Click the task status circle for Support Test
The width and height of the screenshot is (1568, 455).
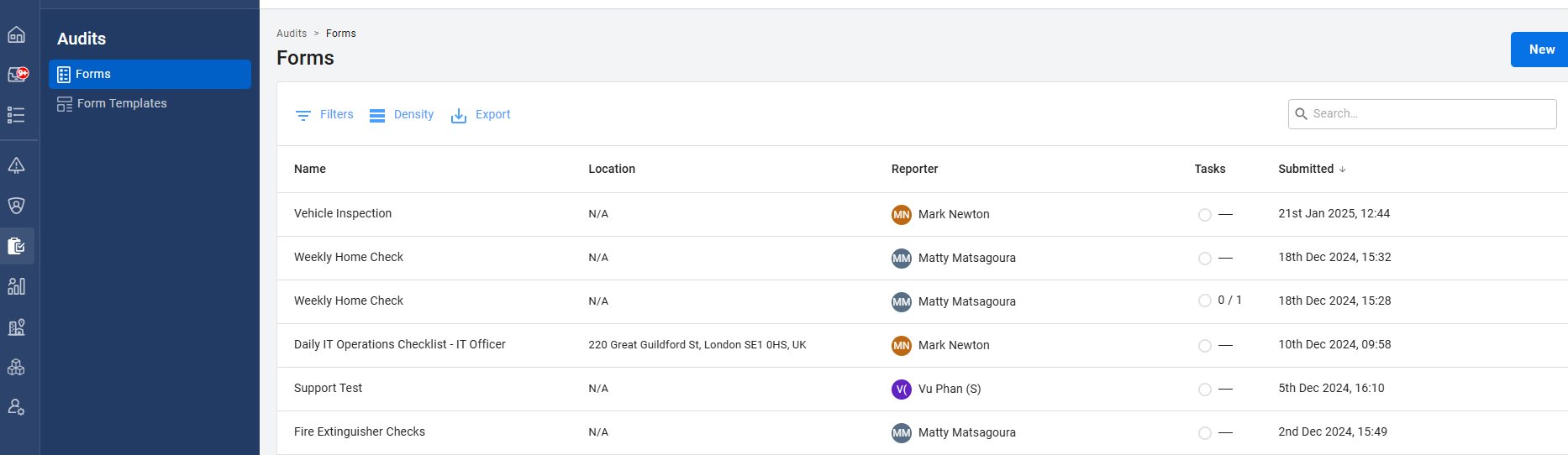coord(1204,390)
